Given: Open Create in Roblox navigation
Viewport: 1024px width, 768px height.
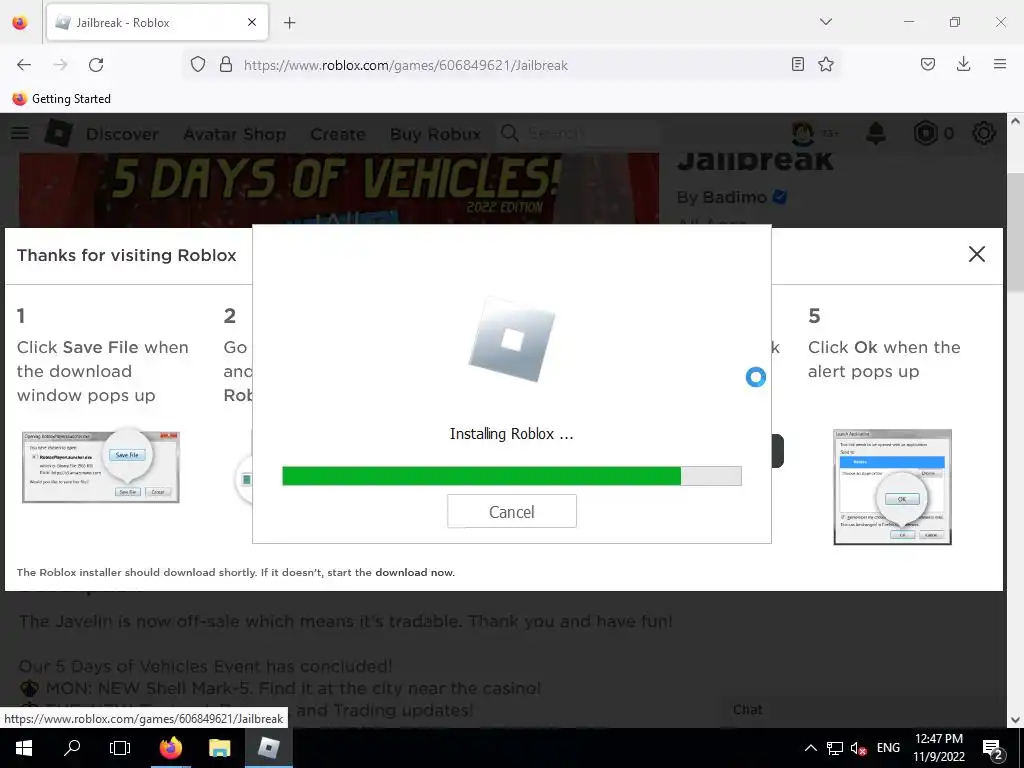Looking at the screenshot, I should pos(338,134).
